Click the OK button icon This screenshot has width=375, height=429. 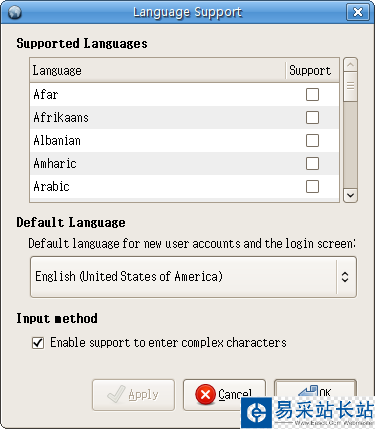(x=308, y=391)
